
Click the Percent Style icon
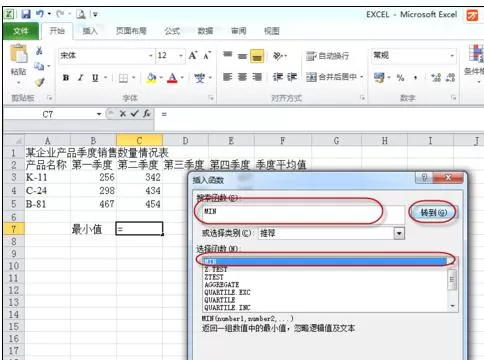[x=400, y=78]
